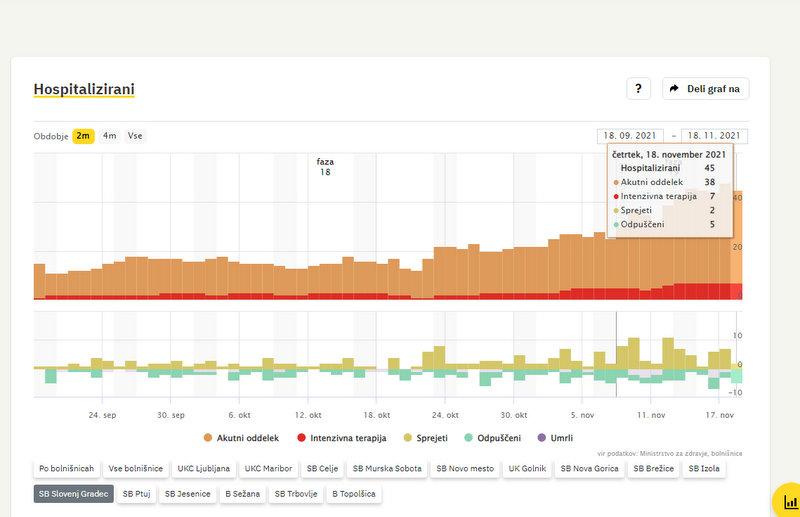The image size is (800, 517).
Task: Open the Deli graf na share menu
Action: pos(705,89)
